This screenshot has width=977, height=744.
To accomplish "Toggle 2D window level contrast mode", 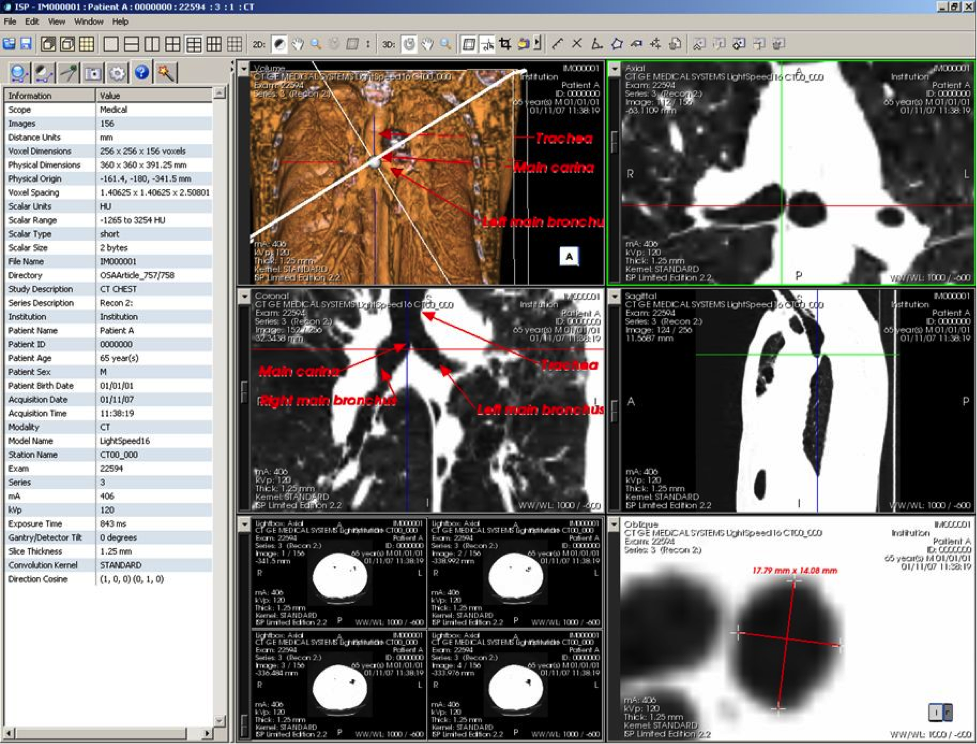I will point(280,44).
